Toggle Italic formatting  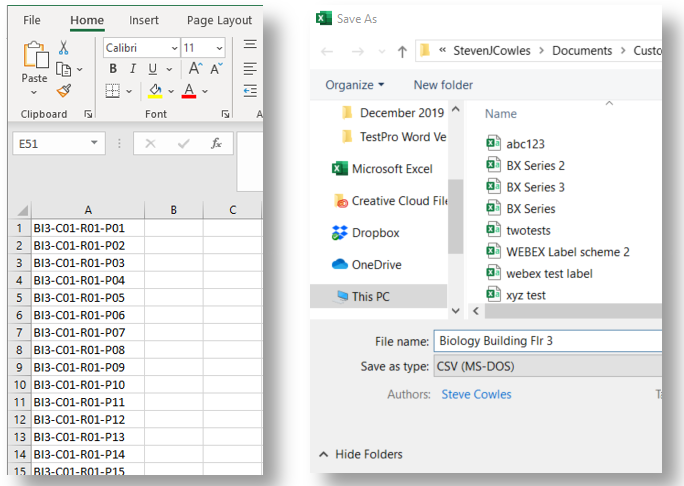point(133,68)
